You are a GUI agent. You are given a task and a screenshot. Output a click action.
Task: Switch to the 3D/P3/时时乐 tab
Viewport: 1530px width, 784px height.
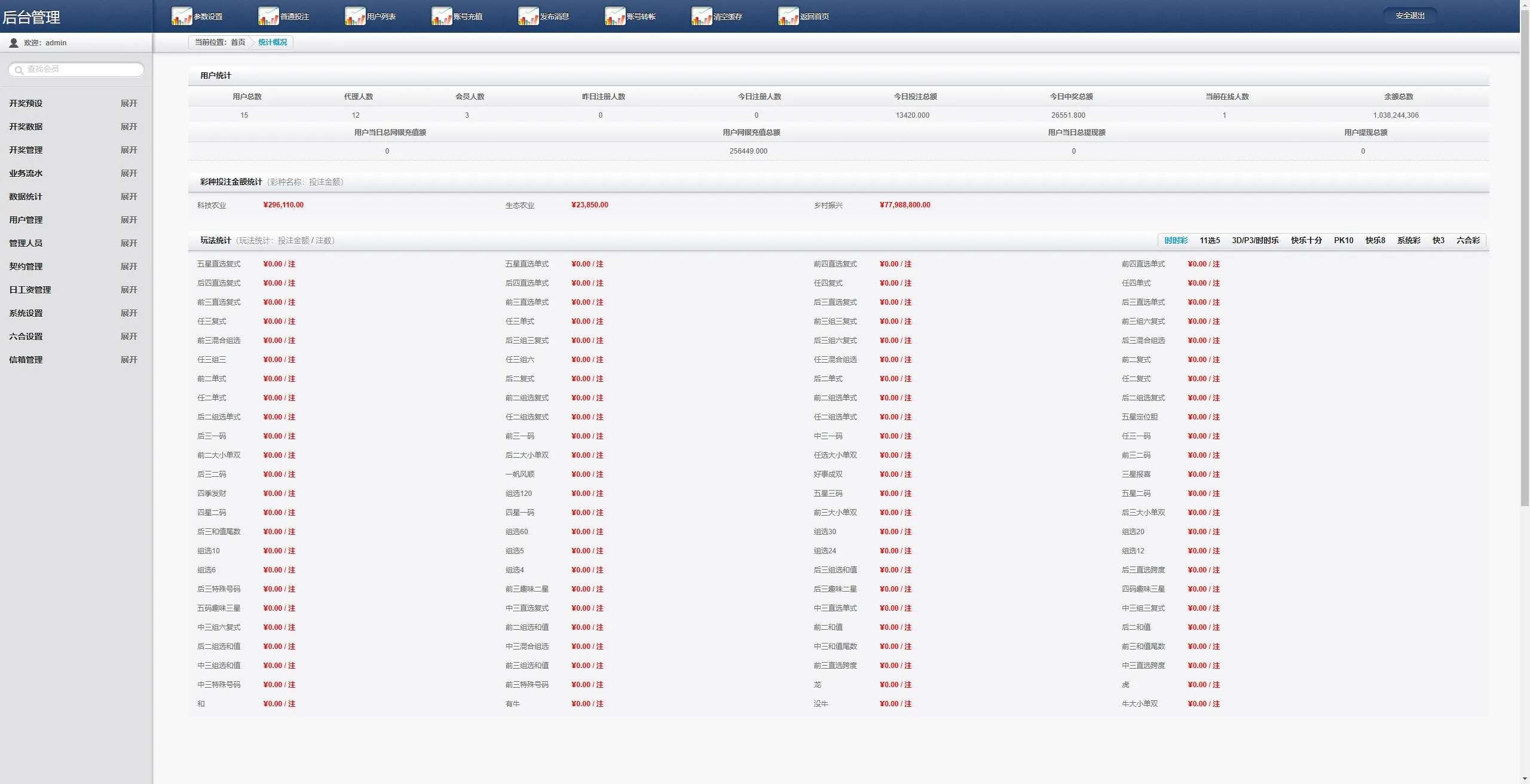click(1255, 240)
